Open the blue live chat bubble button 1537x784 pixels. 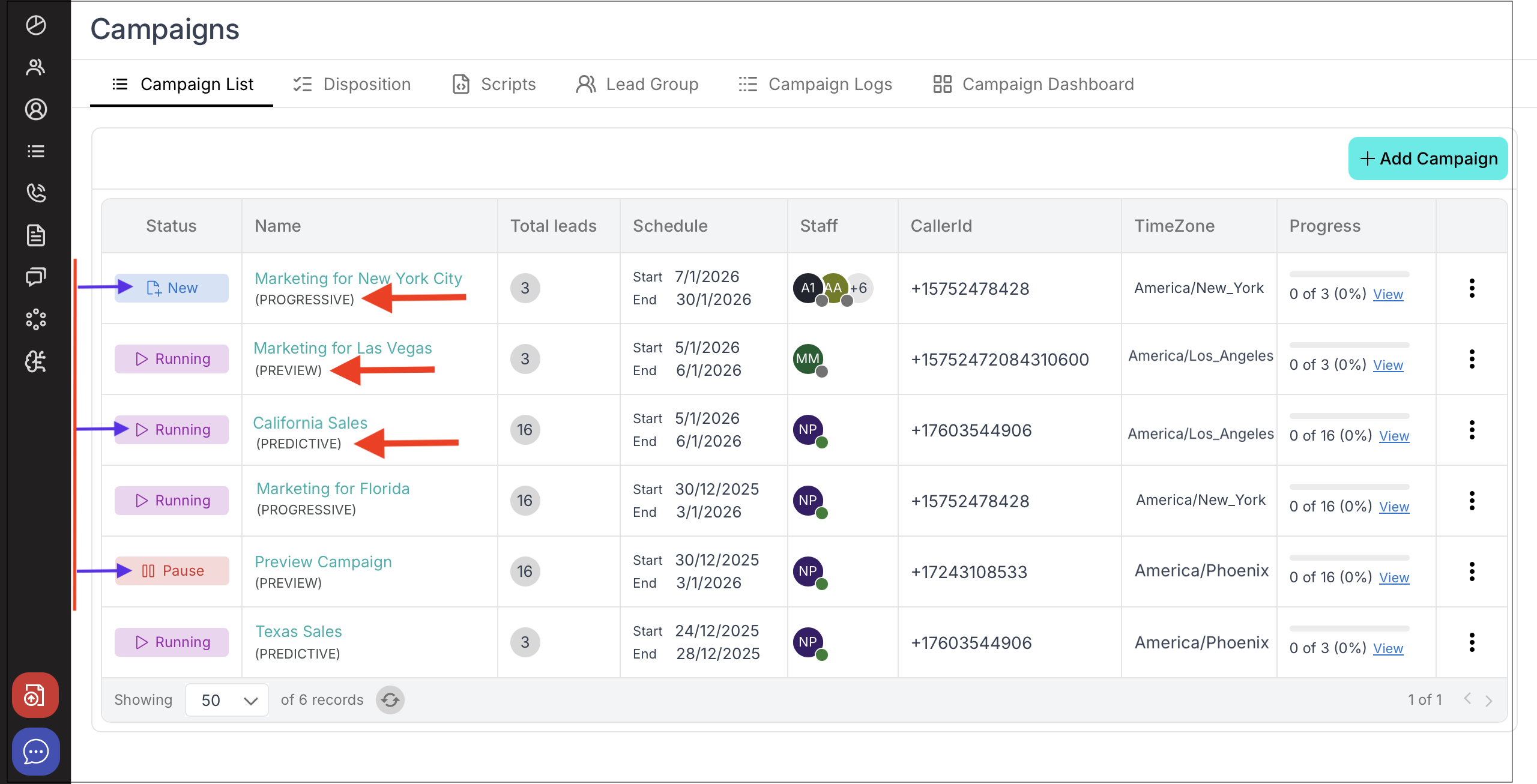click(x=35, y=751)
